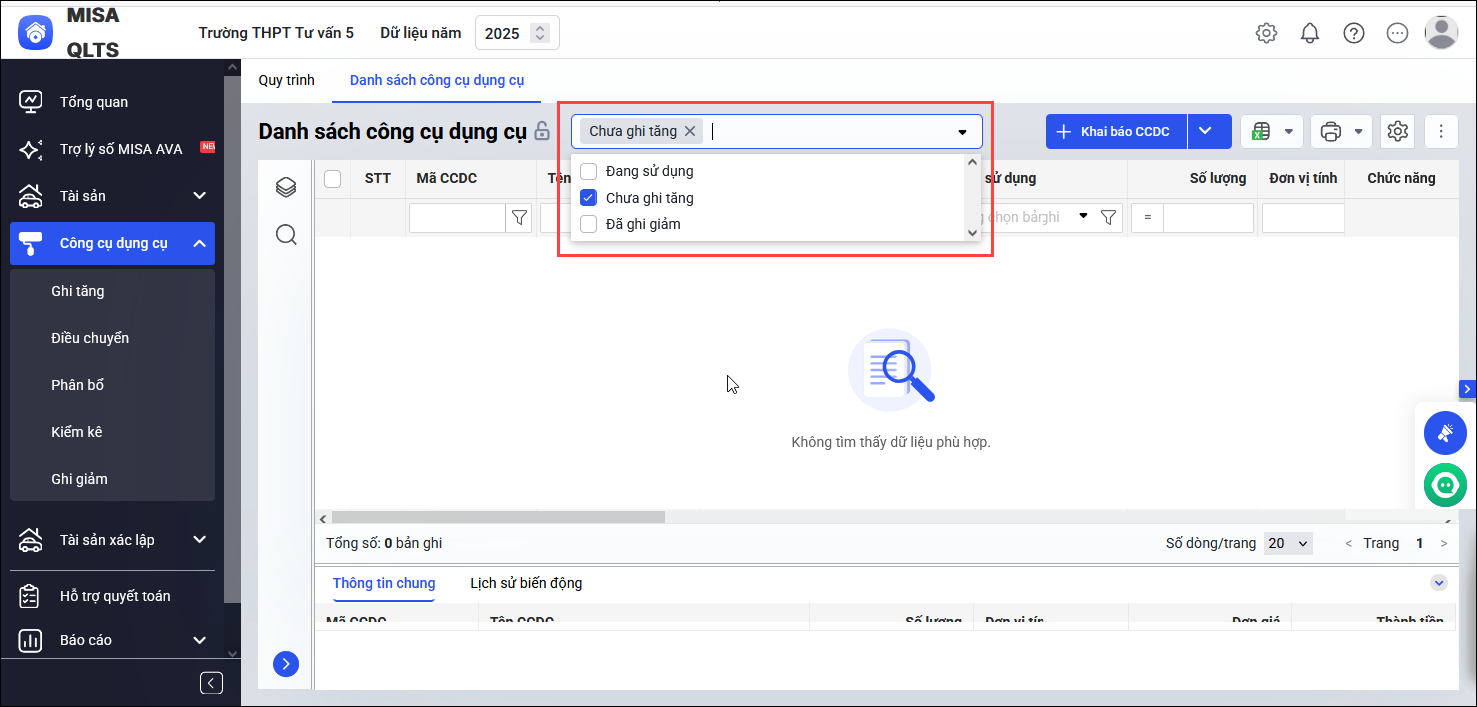Click the notification bell icon
The width and height of the screenshot is (1477, 707).
coord(1310,33)
